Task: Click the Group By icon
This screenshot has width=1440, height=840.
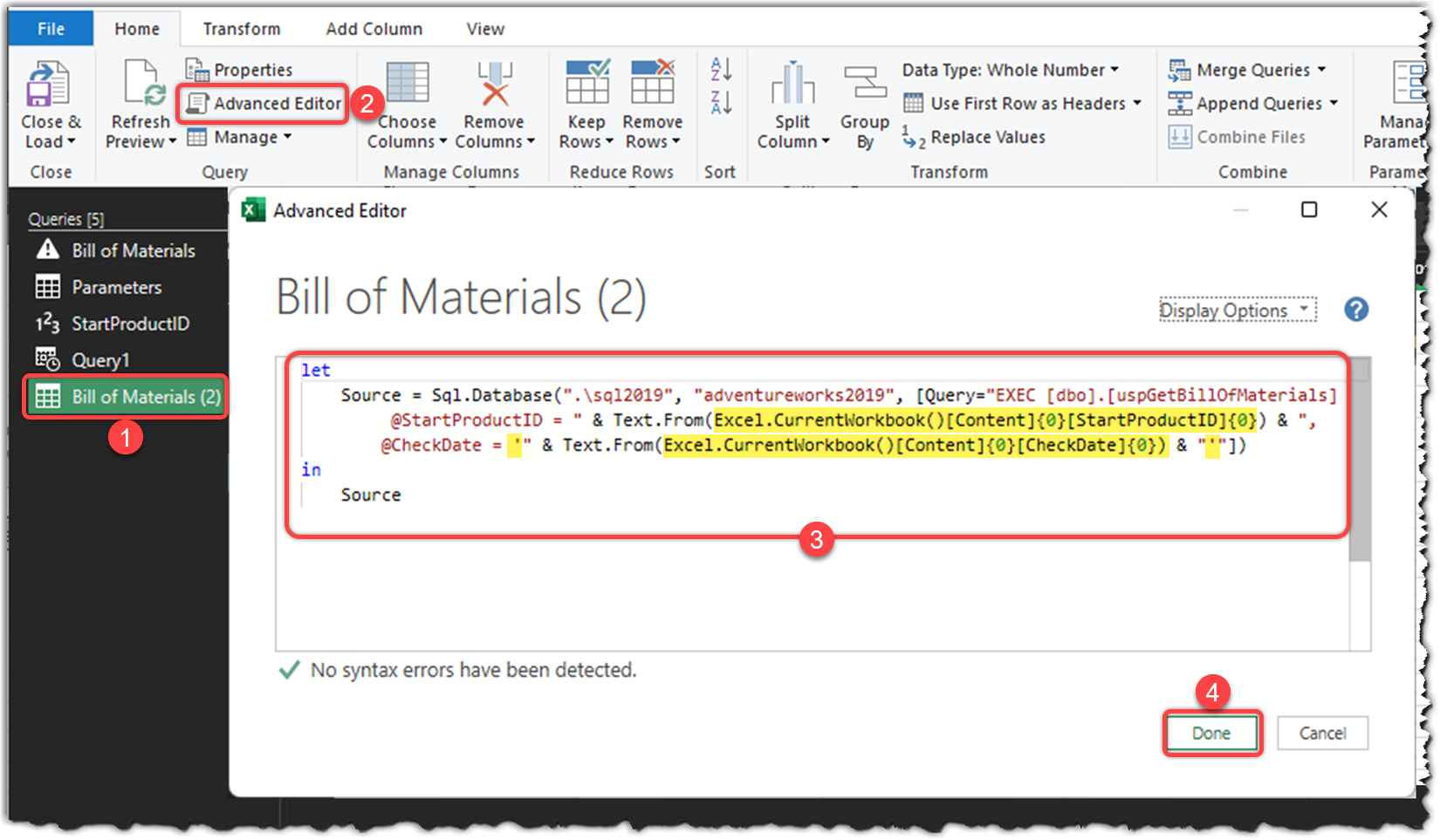Action: [x=865, y=84]
